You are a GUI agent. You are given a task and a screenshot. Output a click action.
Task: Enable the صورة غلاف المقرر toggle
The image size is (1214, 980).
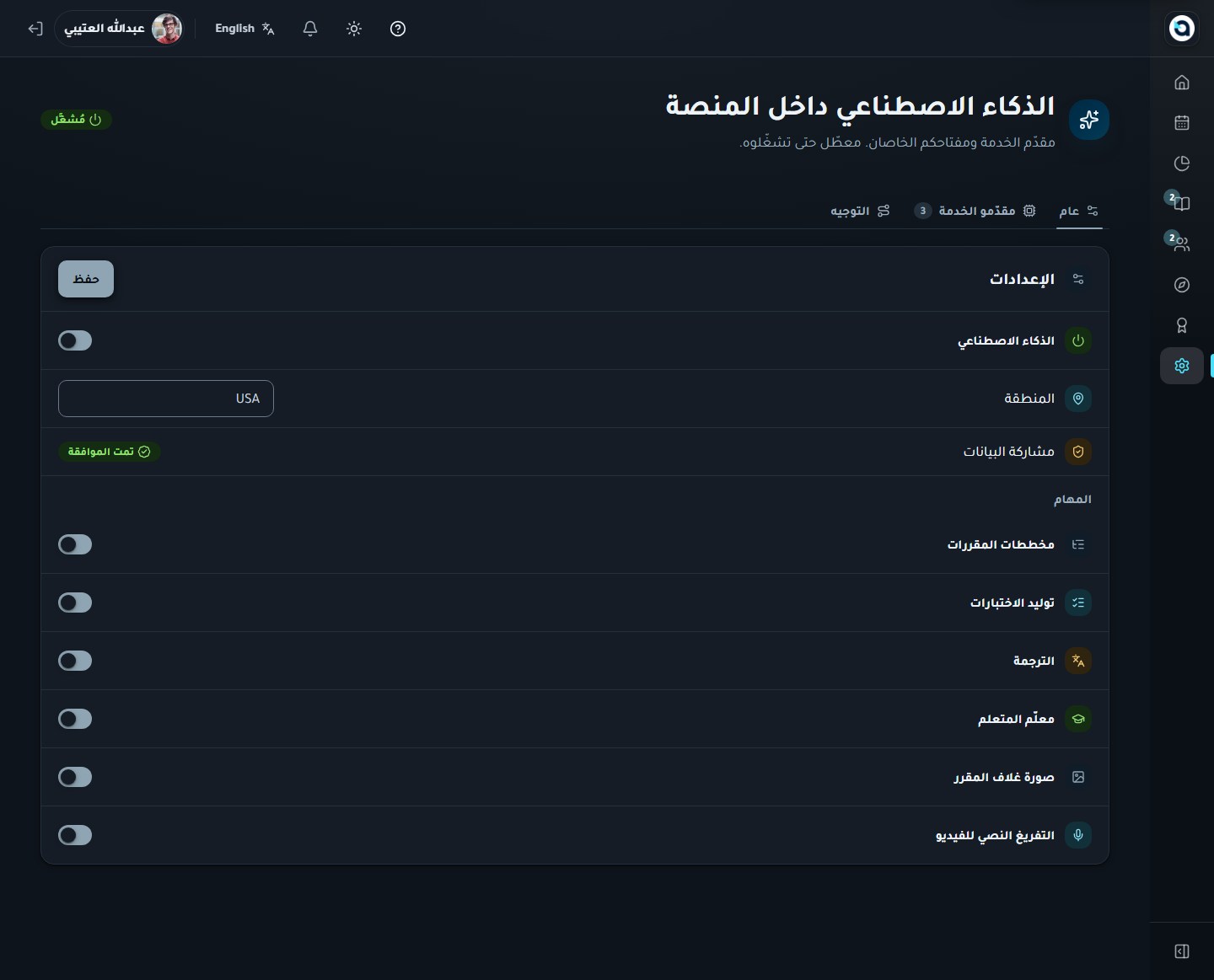[75, 777]
